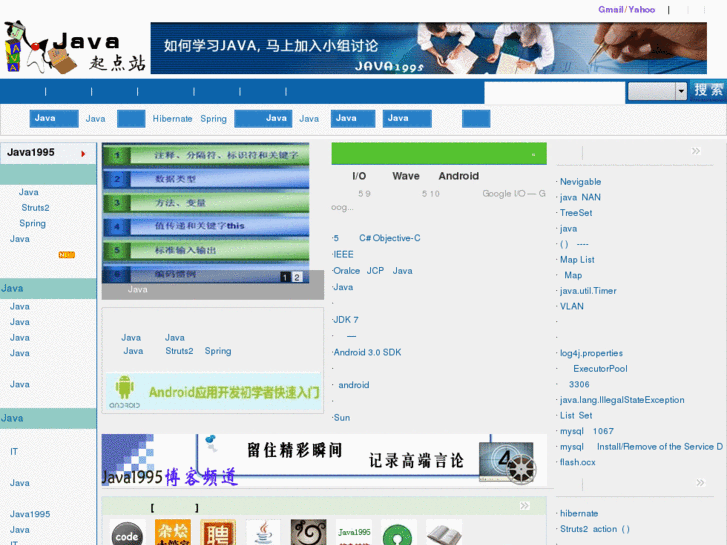This screenshot has width=727, height=545.
Task: Click the green Android robot icon
Action: (124, 387)
